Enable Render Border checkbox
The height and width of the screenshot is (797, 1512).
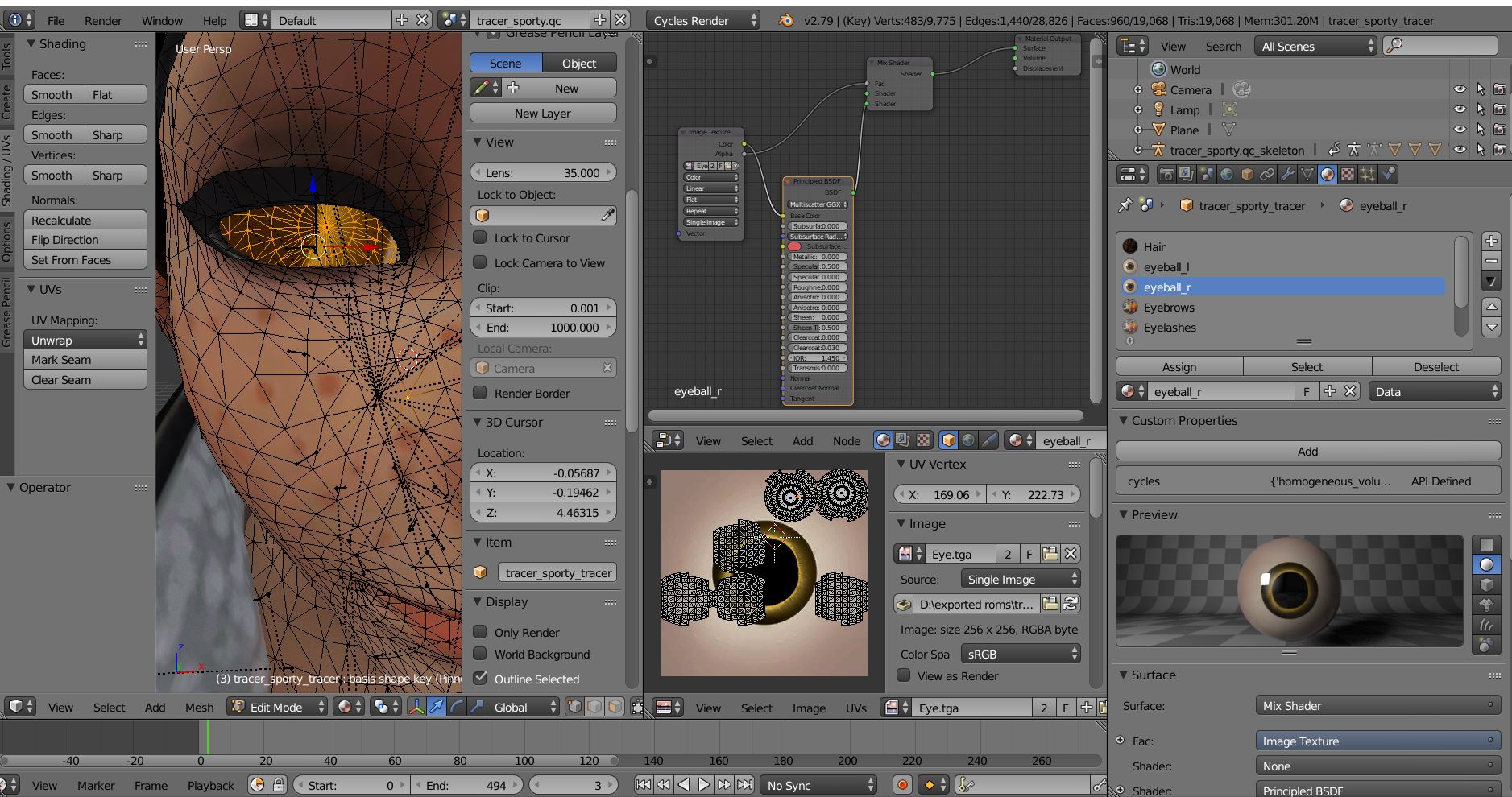[x=480, y=393]
